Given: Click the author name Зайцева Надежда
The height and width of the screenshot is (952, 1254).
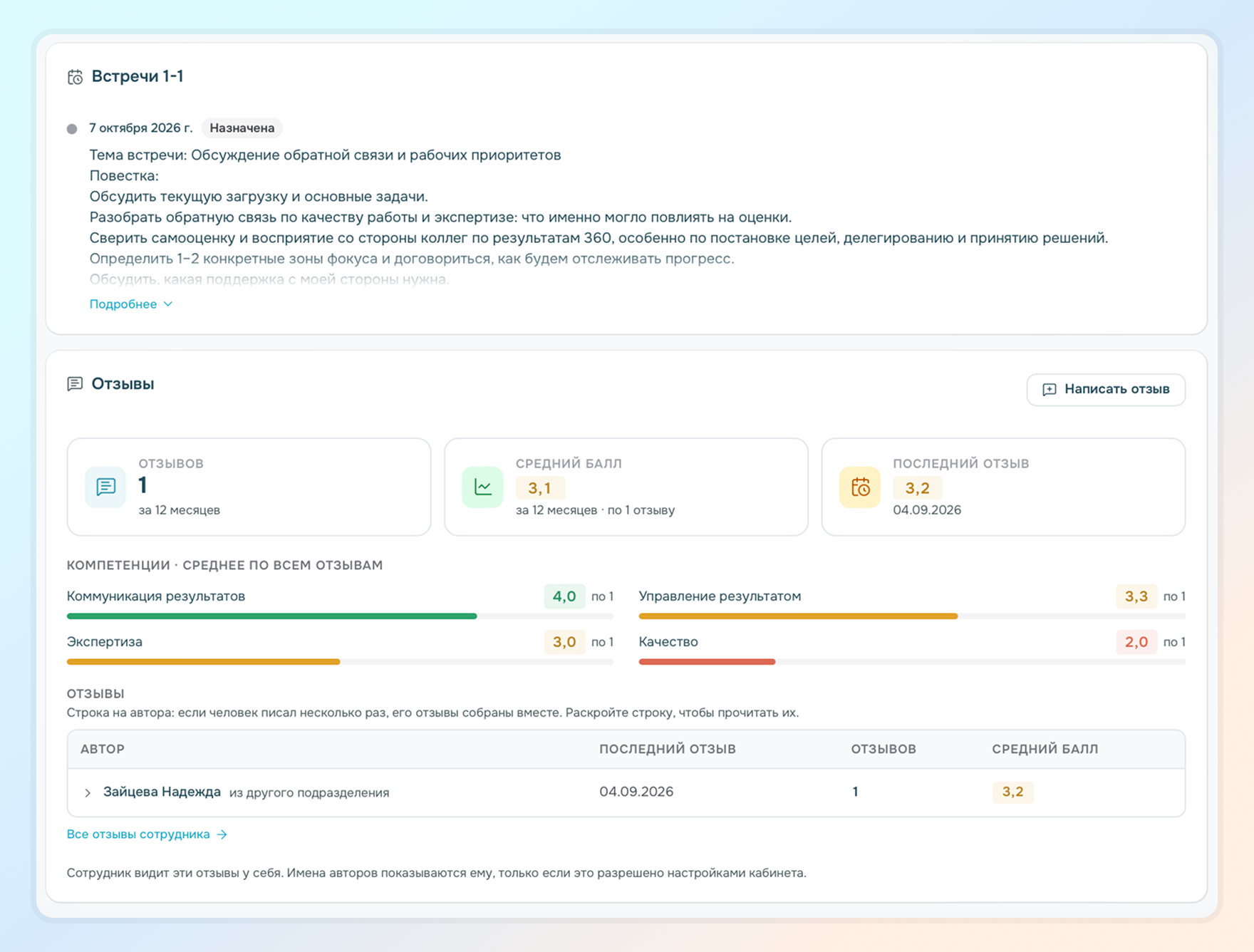Looking at the screenshot, I should click(162, 792).
